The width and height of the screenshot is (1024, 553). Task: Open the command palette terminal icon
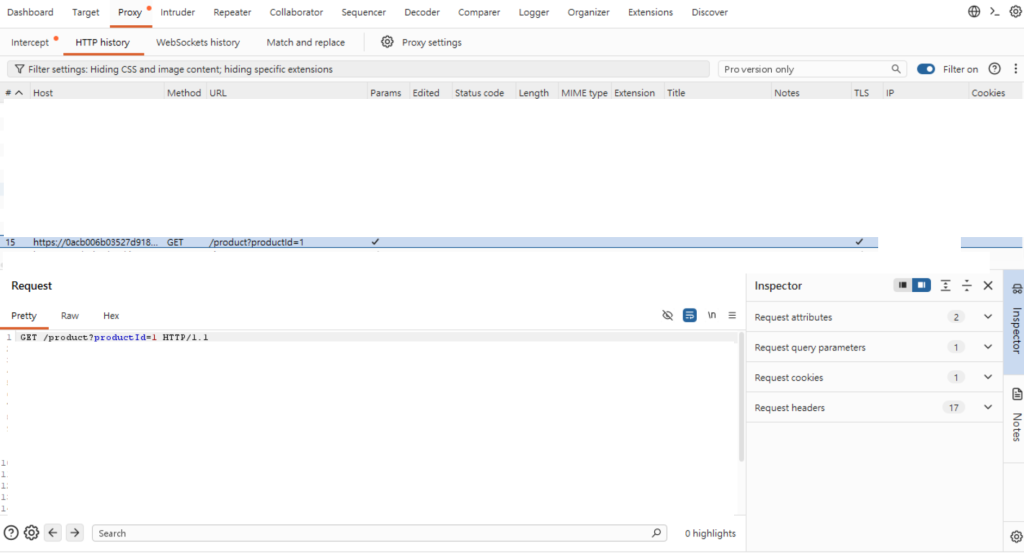[995, 12]
